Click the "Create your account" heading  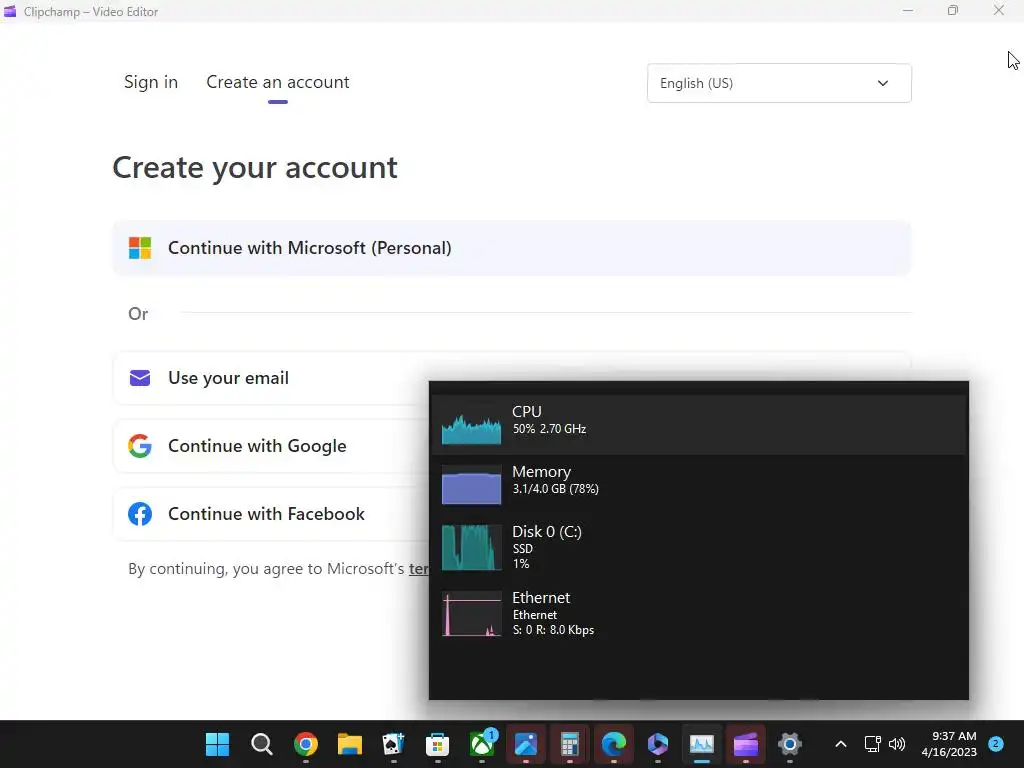255,168
